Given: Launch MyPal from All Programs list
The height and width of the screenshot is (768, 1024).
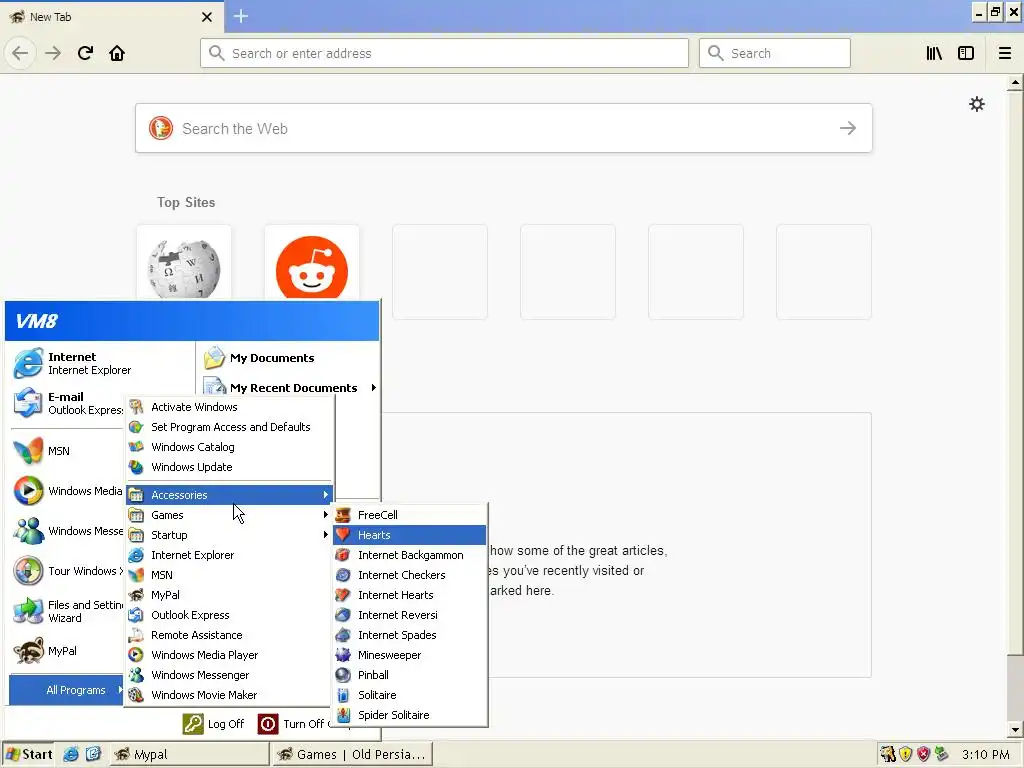Looking at the screenshot, I should point(229,595).
